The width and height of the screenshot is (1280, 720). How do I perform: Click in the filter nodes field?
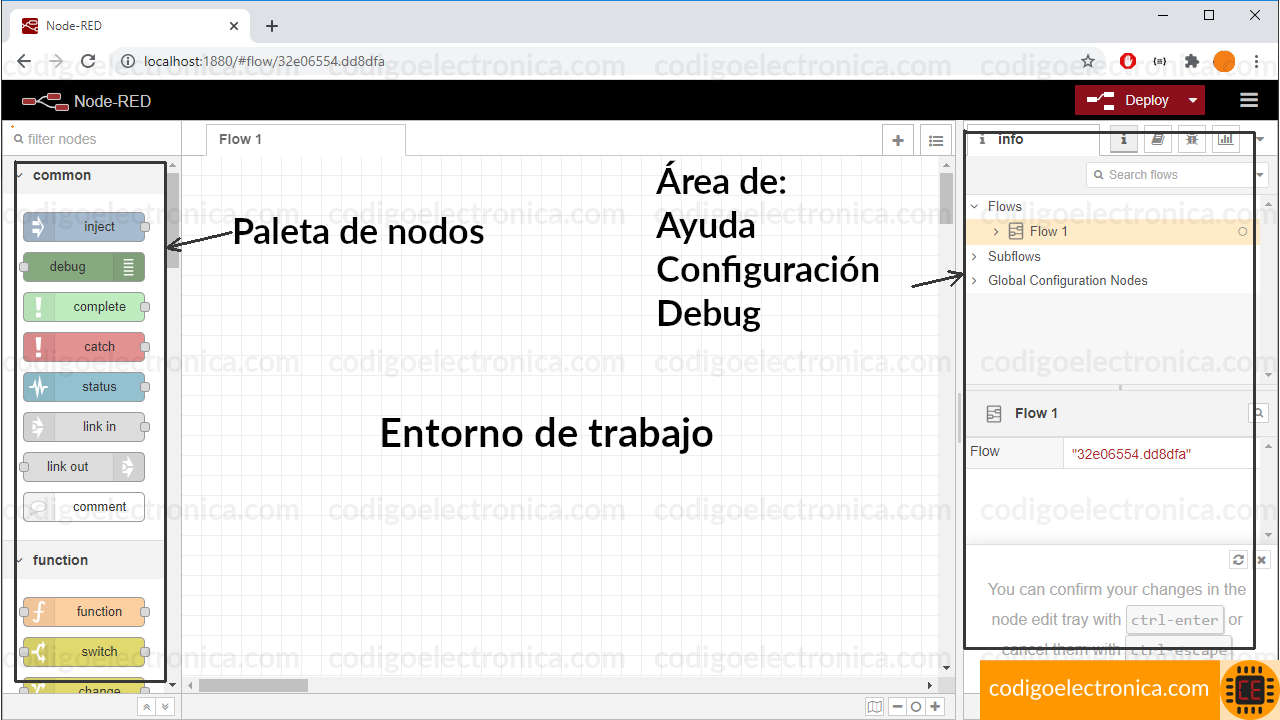(x=92, y=139)
